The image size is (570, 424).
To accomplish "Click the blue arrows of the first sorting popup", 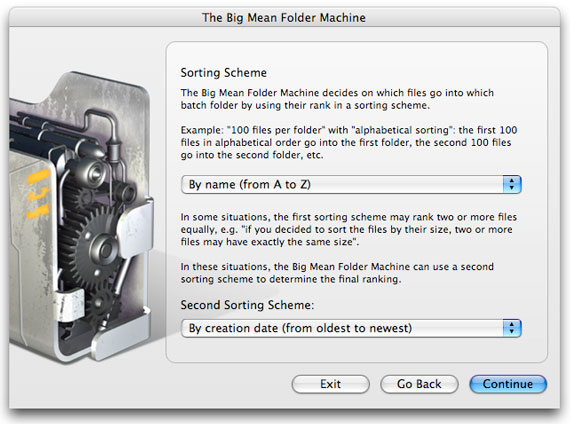I will click(512, 184).
